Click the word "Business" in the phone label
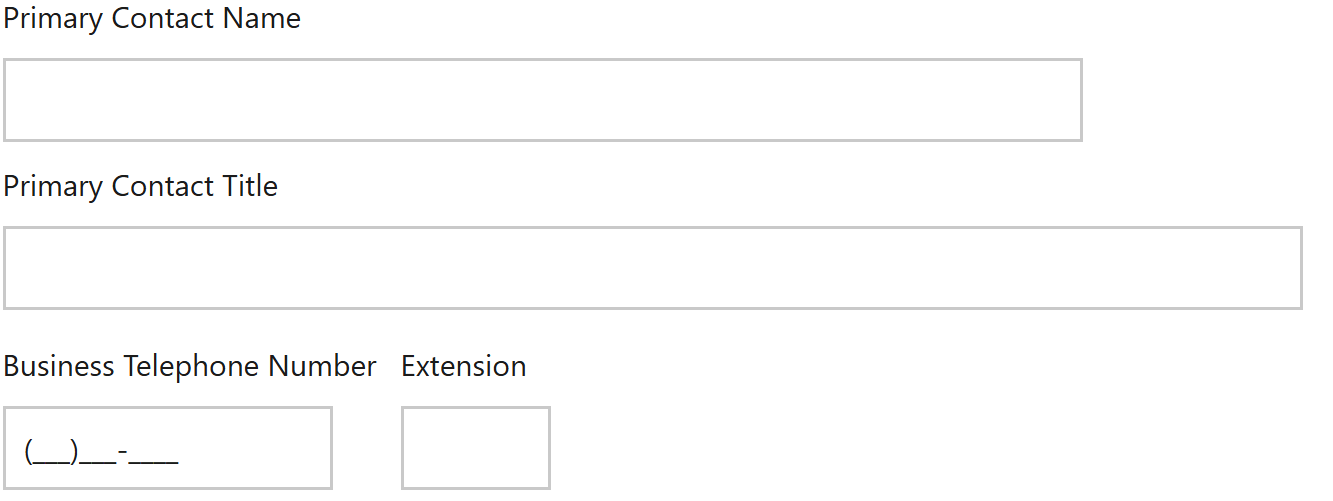The width and height of the screenshot is (1333, 501). tap(59, 367)
